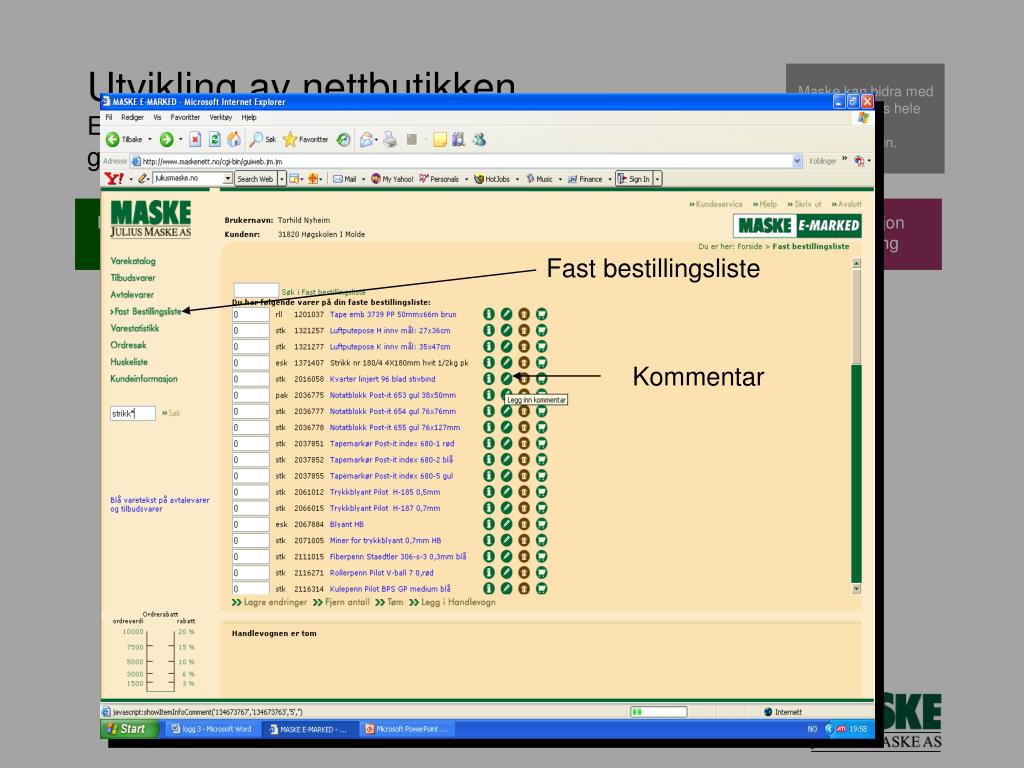1024x768 pixels.
Task: Open the address bar dropdown arrow
Action: tap(797, 161)
